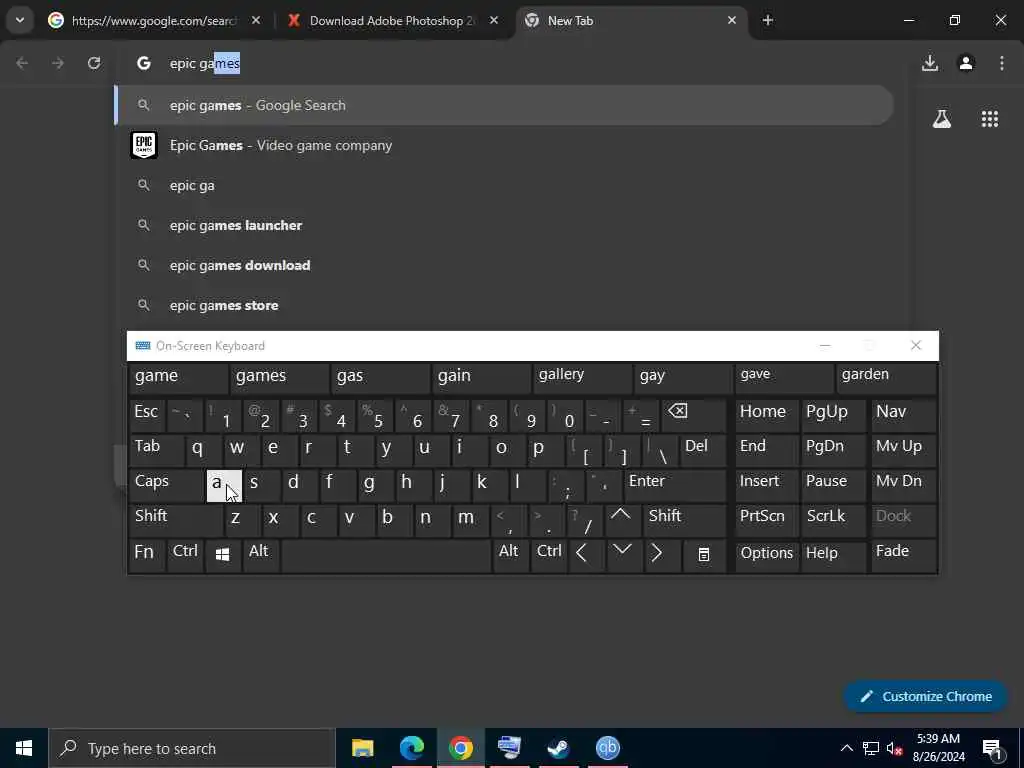Toggle the Fn key

coord(146,555)
